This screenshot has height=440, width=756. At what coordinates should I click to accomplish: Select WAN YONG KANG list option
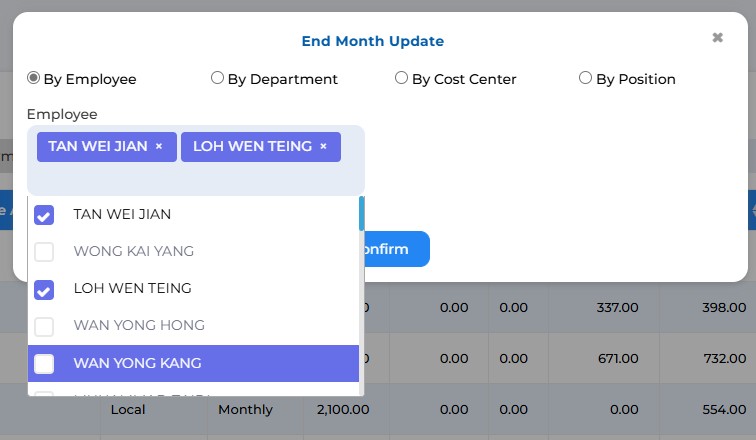pyautogui.click(x=137, y=363)
